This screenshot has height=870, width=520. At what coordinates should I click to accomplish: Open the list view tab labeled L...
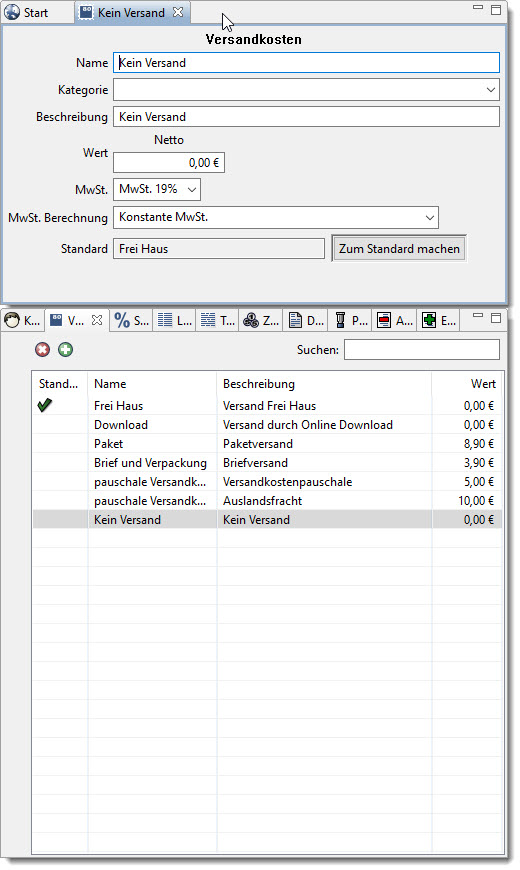174,320
